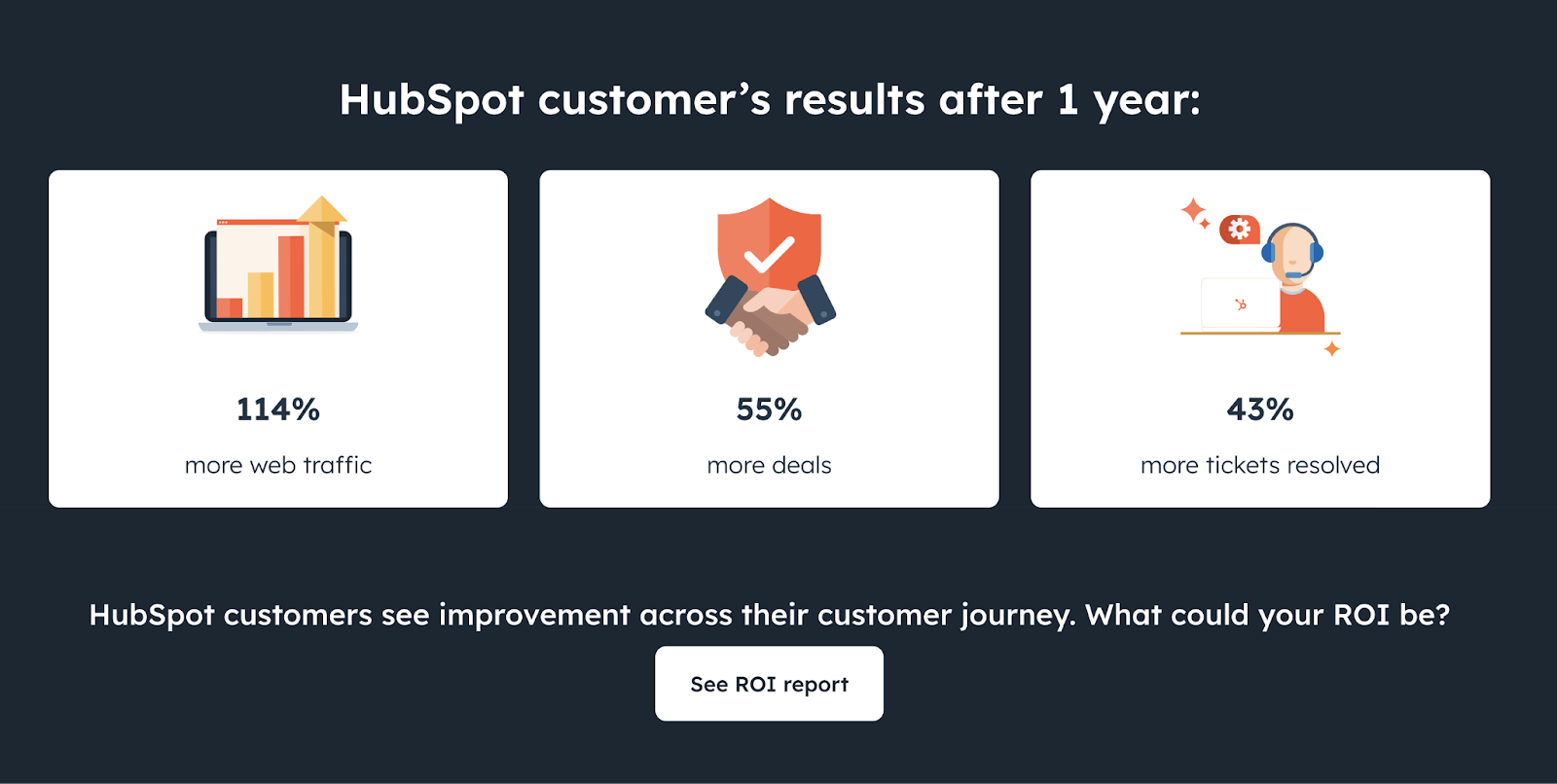Click the more deals card
This screenshot has width=1557, height=784.
coord(768,339)
